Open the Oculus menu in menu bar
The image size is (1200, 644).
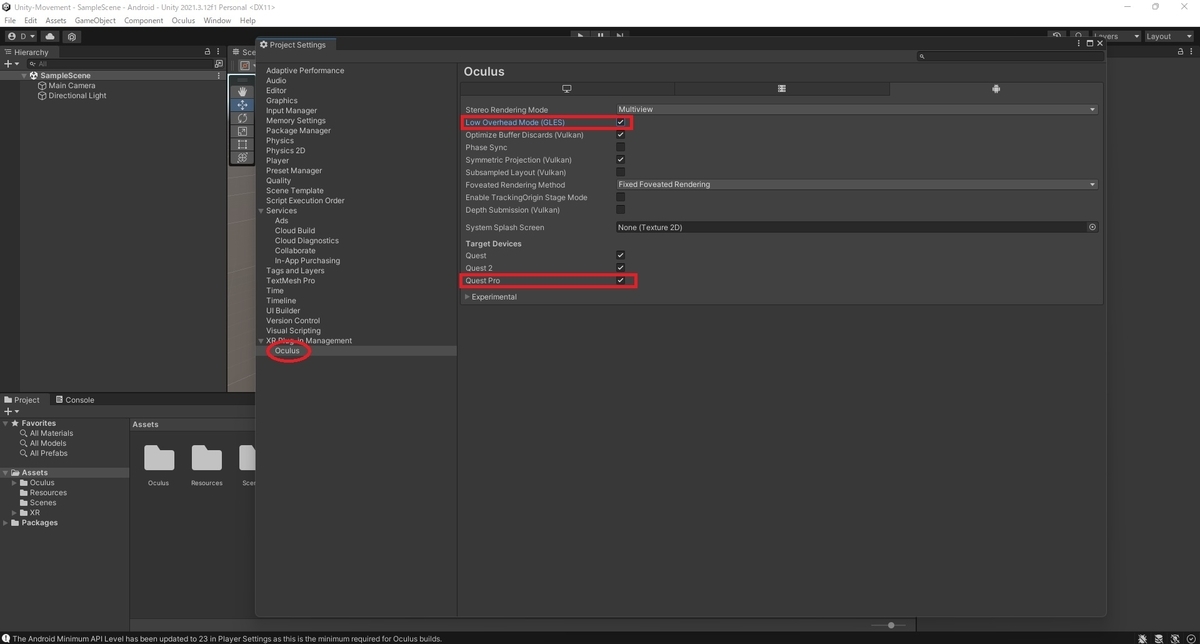pyautogui.click(x=183, y=20)
